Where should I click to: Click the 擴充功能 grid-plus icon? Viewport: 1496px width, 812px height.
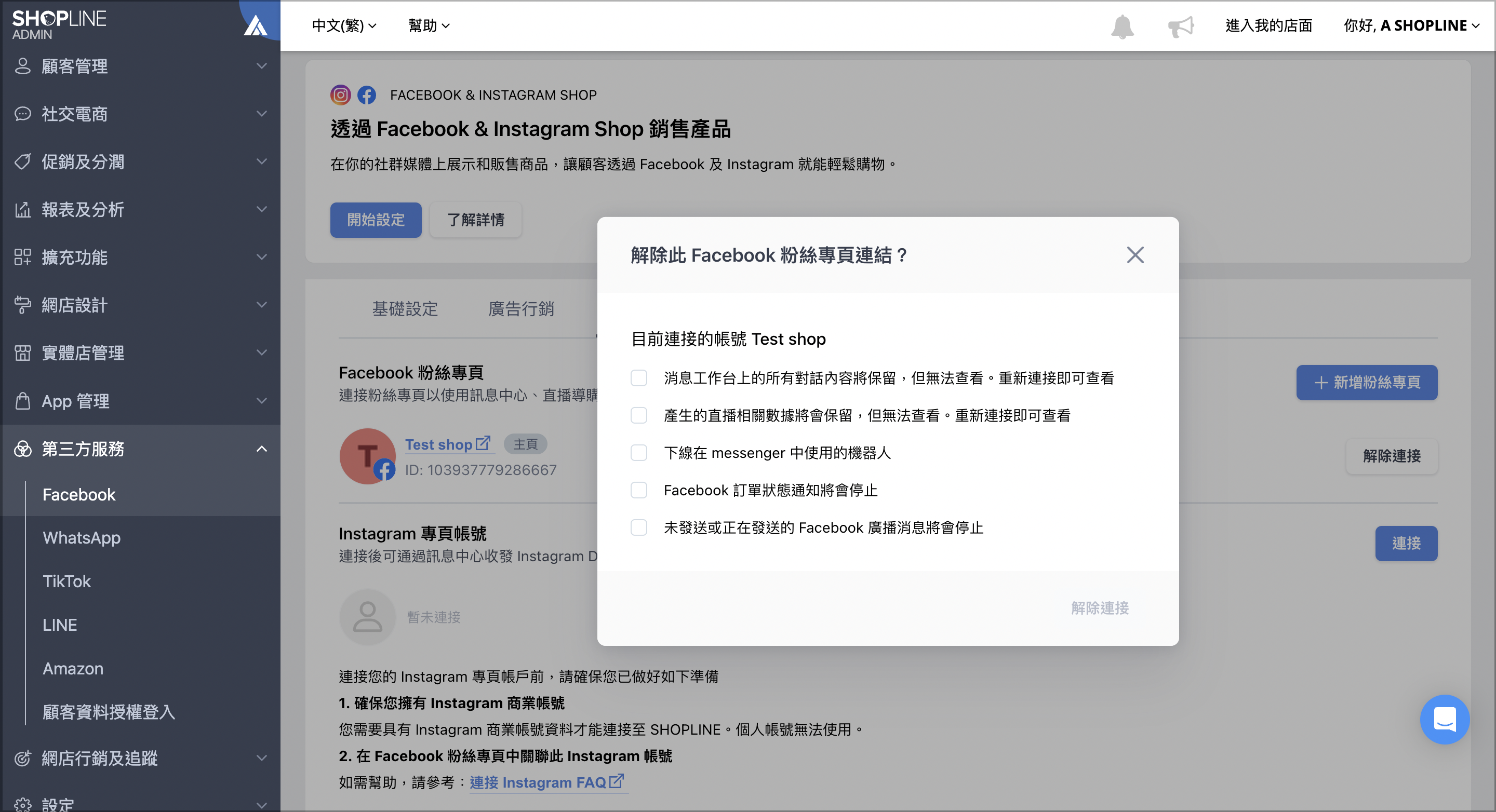point(23,257)
